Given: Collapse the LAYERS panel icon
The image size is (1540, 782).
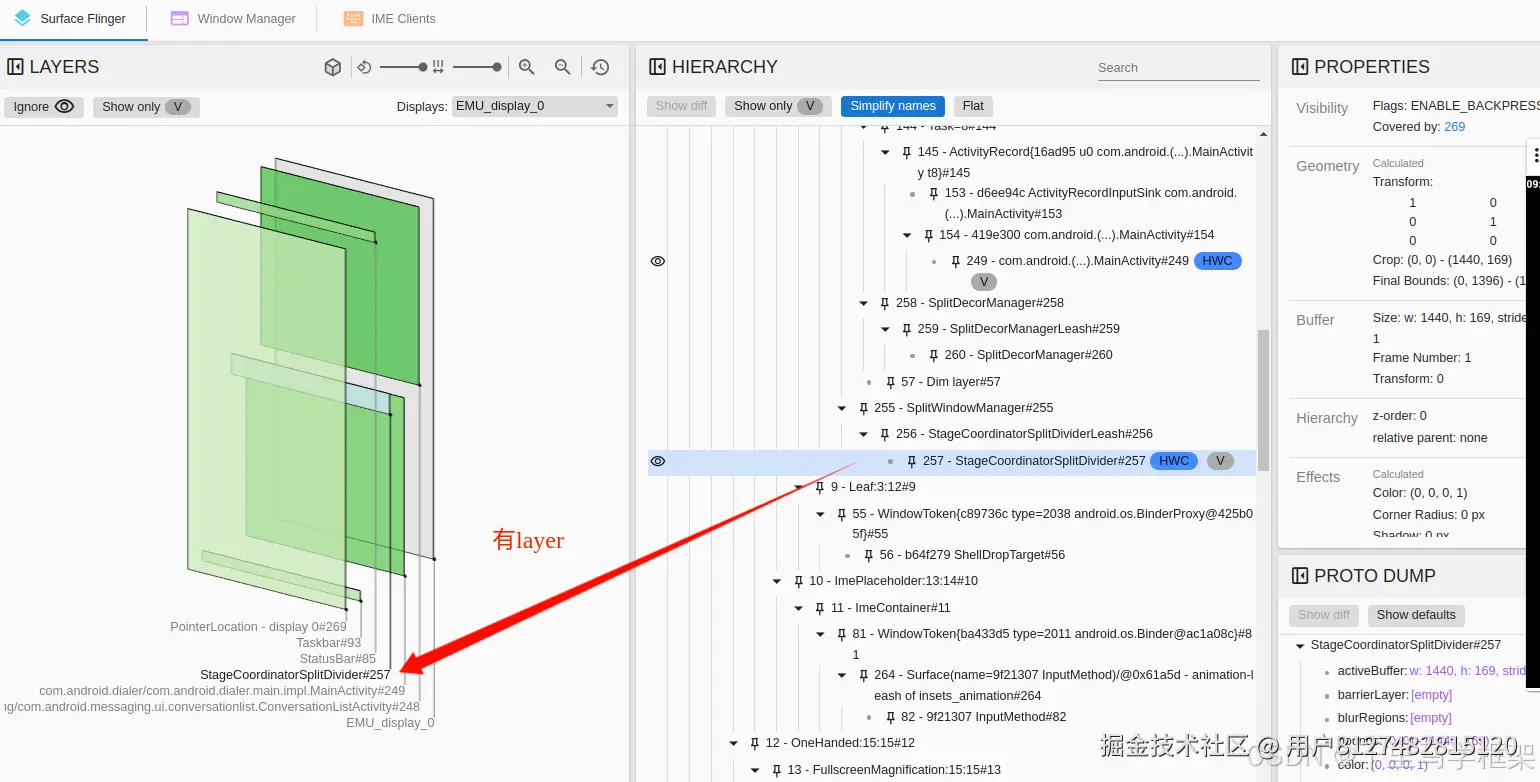Looking at the screenshot, I should [x=15, y=67].
